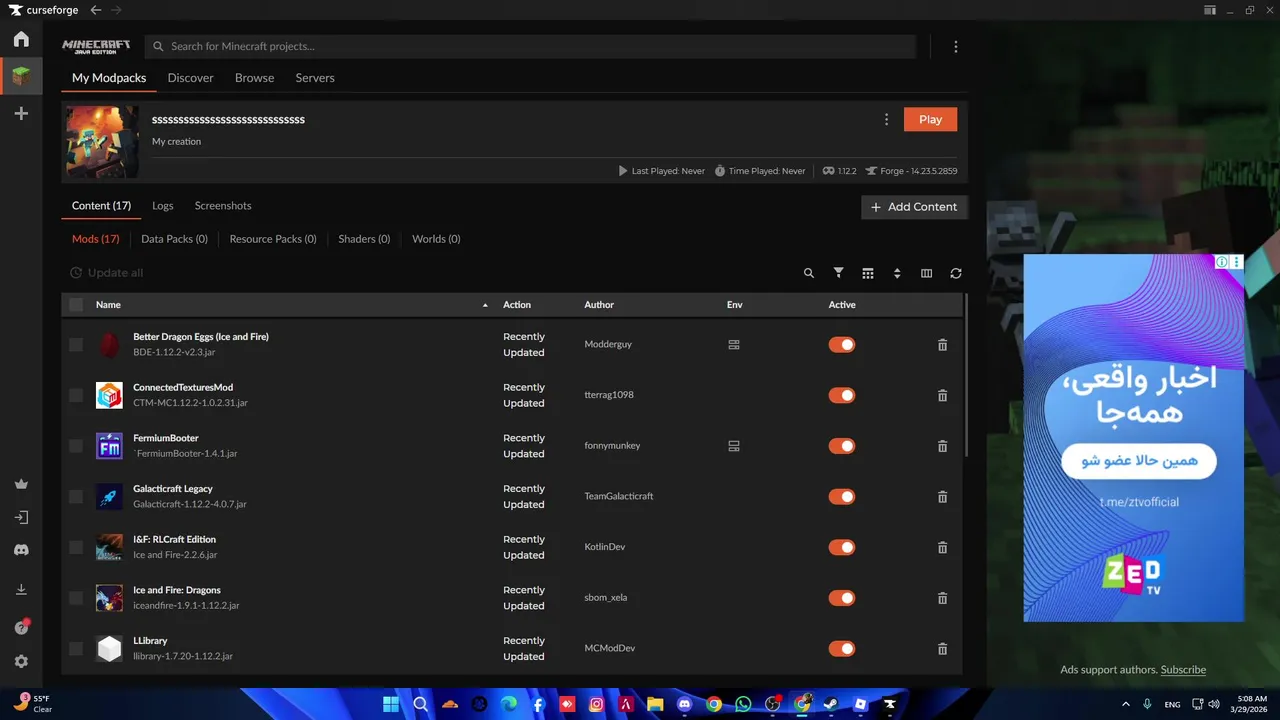Open the three-dot menu beside search bar
This screenshot has width=1280, height=720.
pos(956,47)
